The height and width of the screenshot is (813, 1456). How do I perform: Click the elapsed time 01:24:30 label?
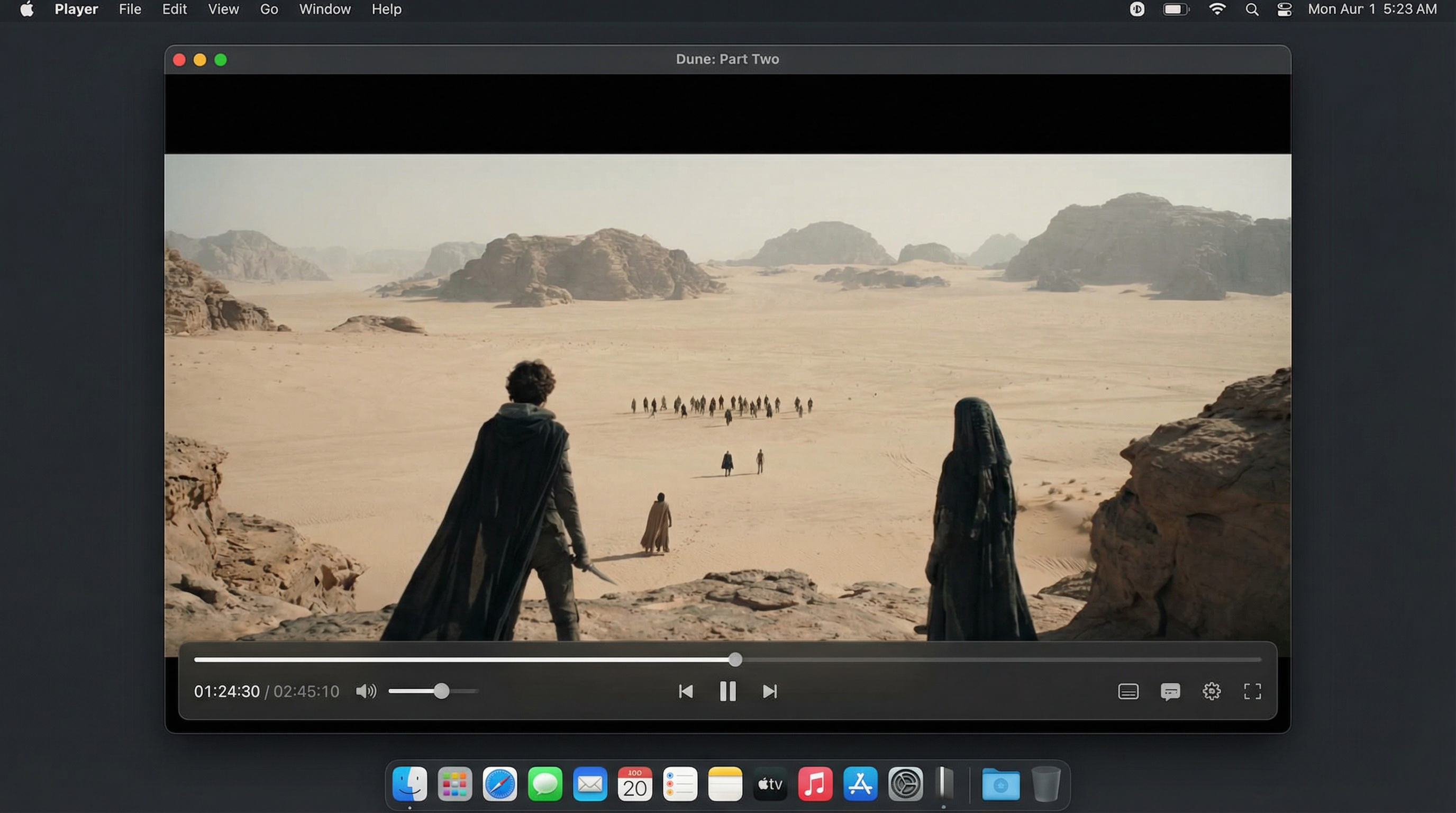[226, 691]
